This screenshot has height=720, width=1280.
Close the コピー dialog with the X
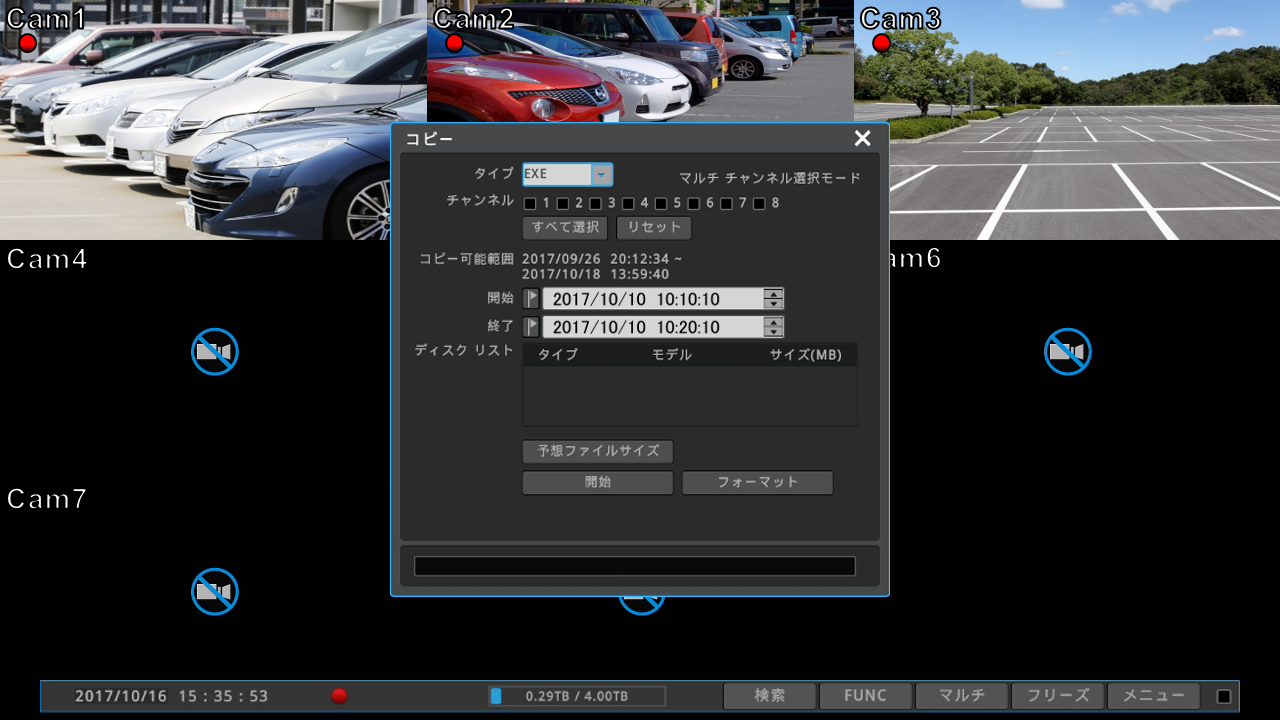tap(863, 139)
